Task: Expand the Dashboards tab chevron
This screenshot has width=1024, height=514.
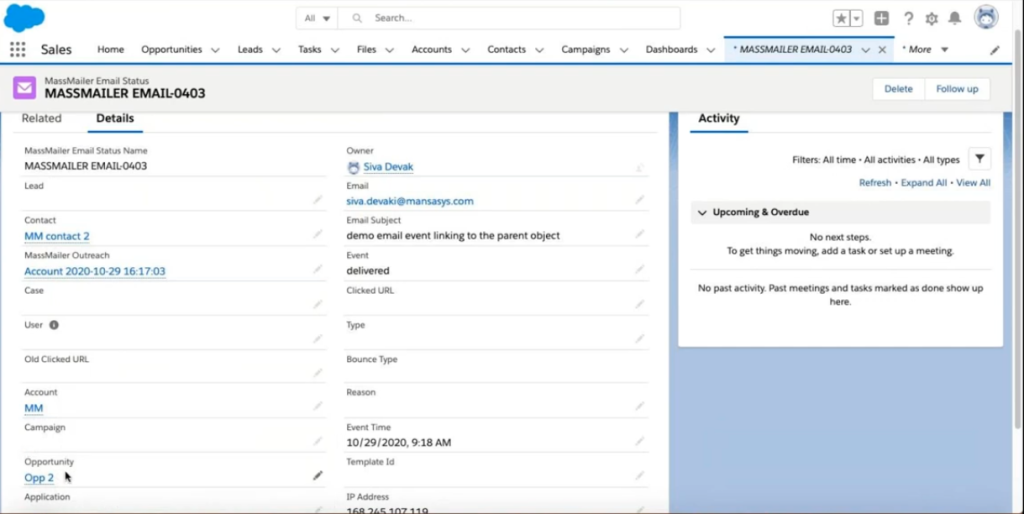Action: pos(711,50)
